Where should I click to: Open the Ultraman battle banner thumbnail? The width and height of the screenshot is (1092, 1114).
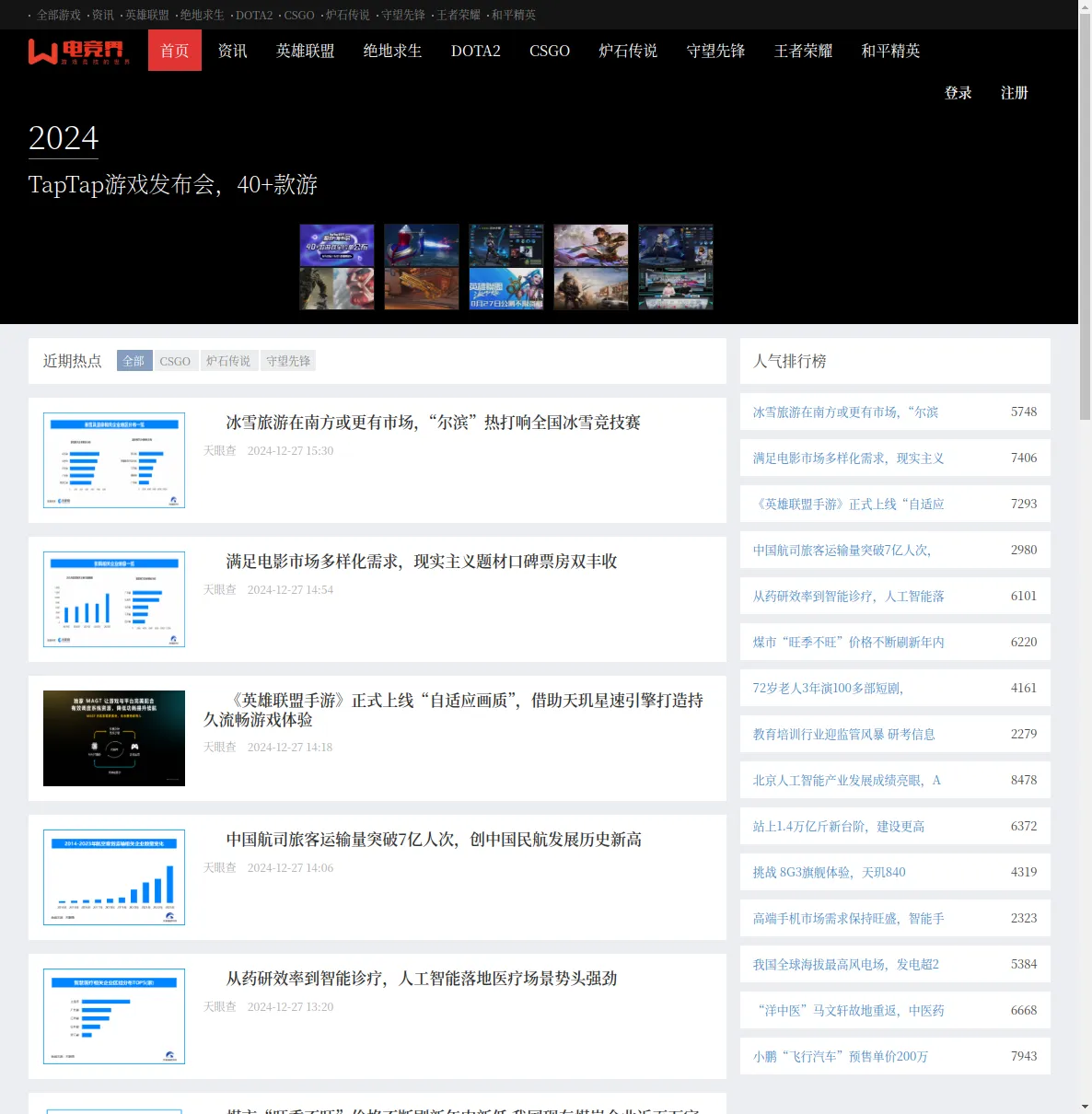click(x=422, y=245)
